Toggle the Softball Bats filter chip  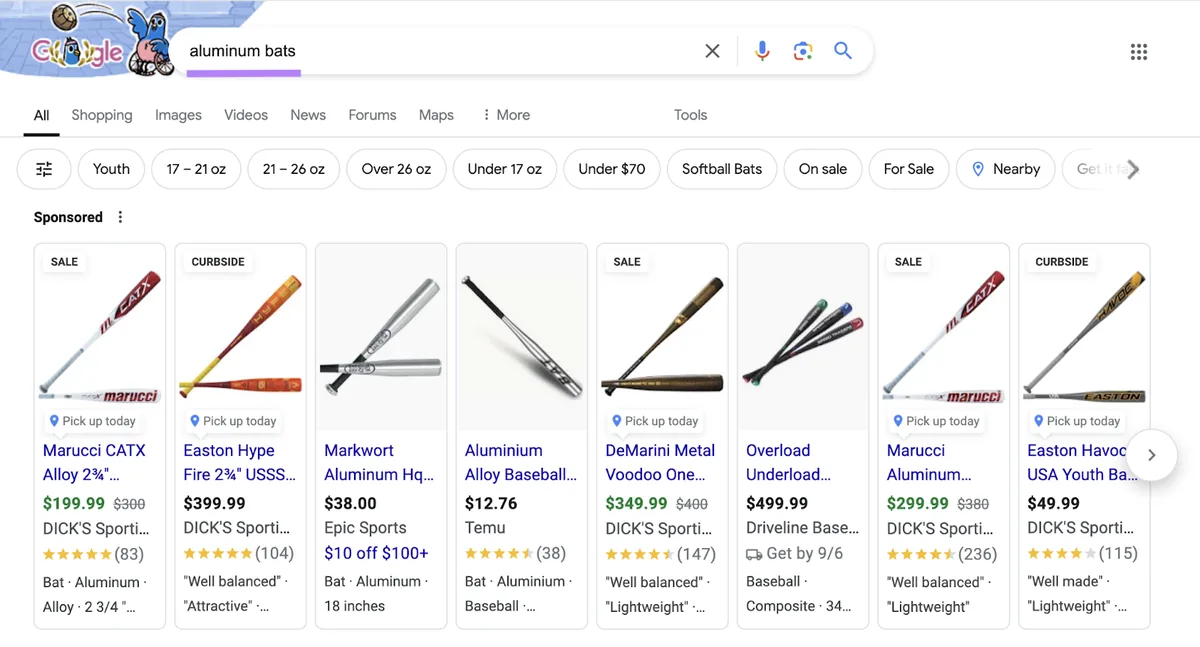722,169
